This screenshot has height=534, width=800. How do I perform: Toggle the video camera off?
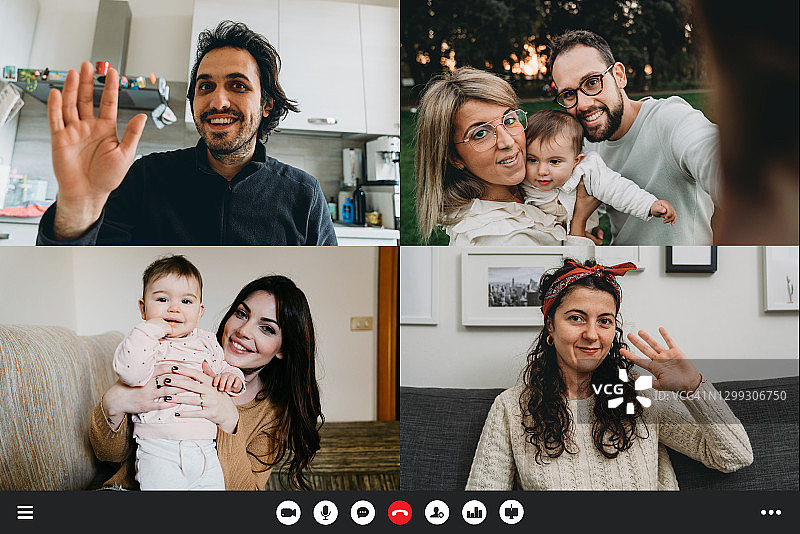[x=288, y=513]
